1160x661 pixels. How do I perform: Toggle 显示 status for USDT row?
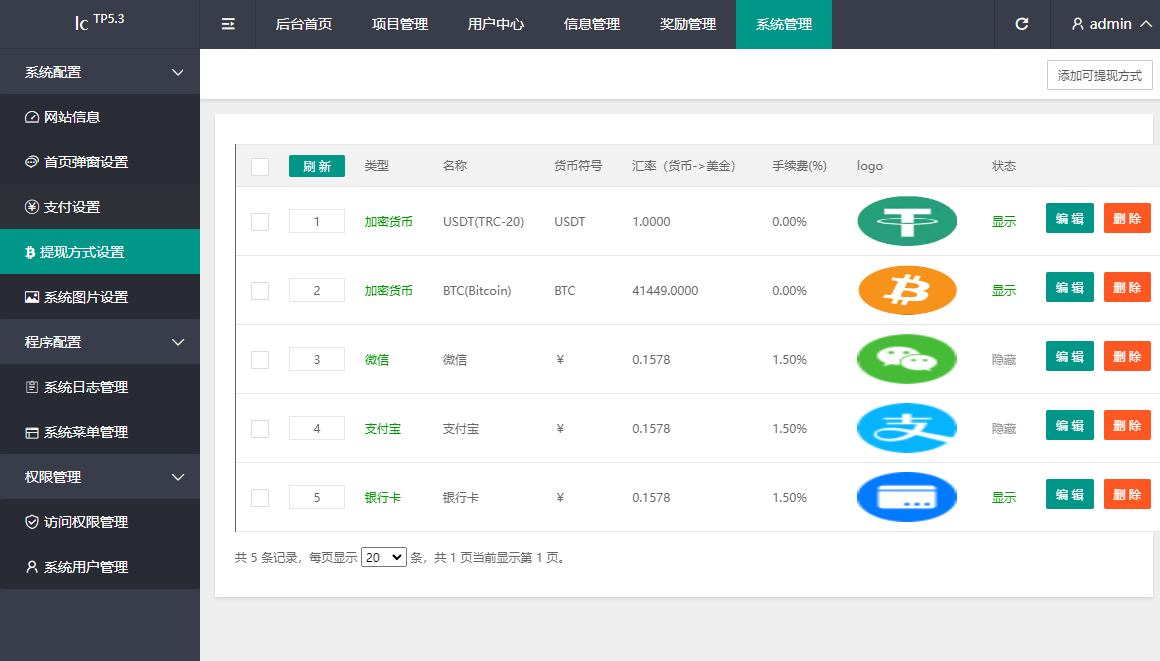coord(1004,221)
